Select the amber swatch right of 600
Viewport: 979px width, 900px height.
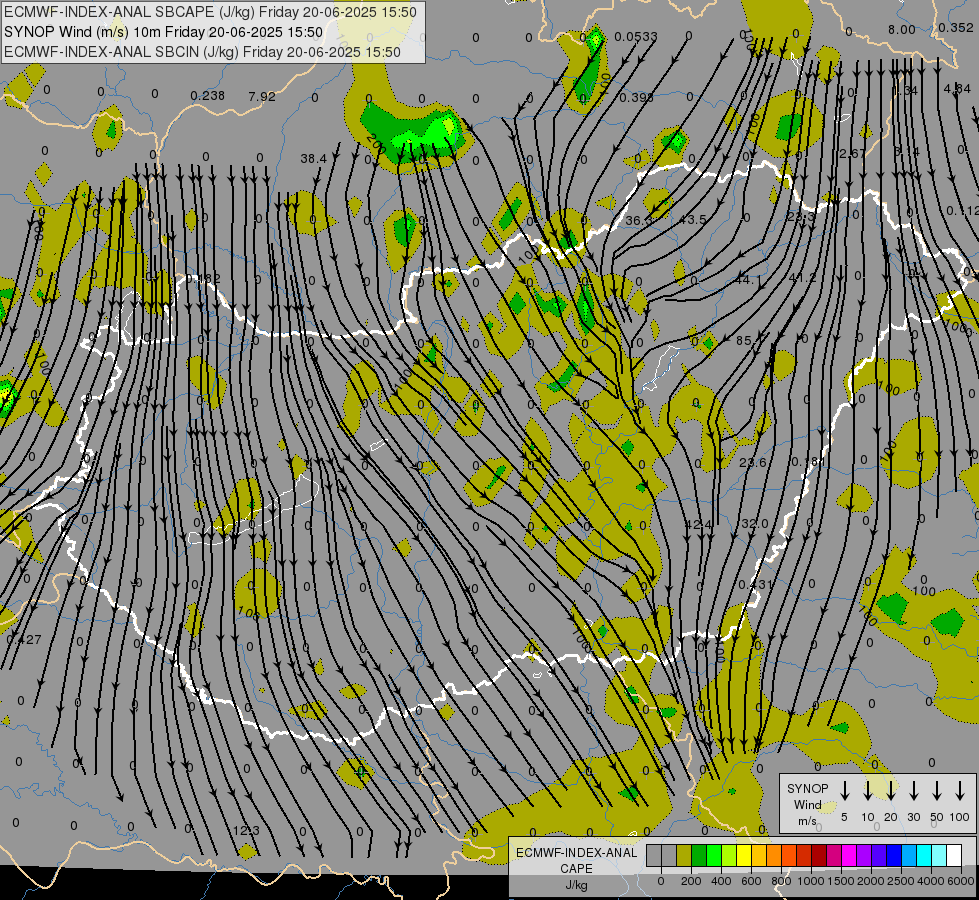click(759, 856)
